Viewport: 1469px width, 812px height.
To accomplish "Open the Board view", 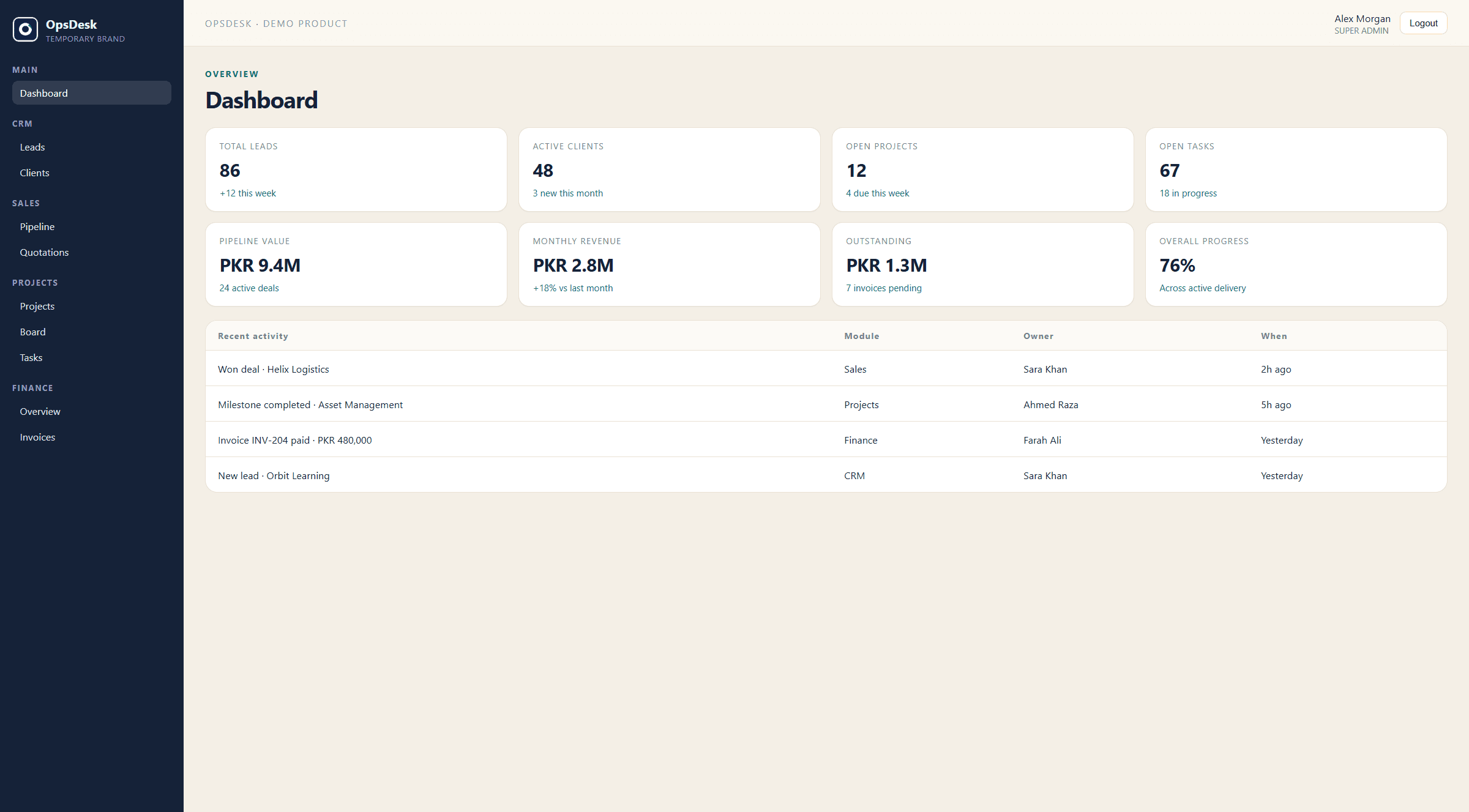I will [x=92, y=332].
